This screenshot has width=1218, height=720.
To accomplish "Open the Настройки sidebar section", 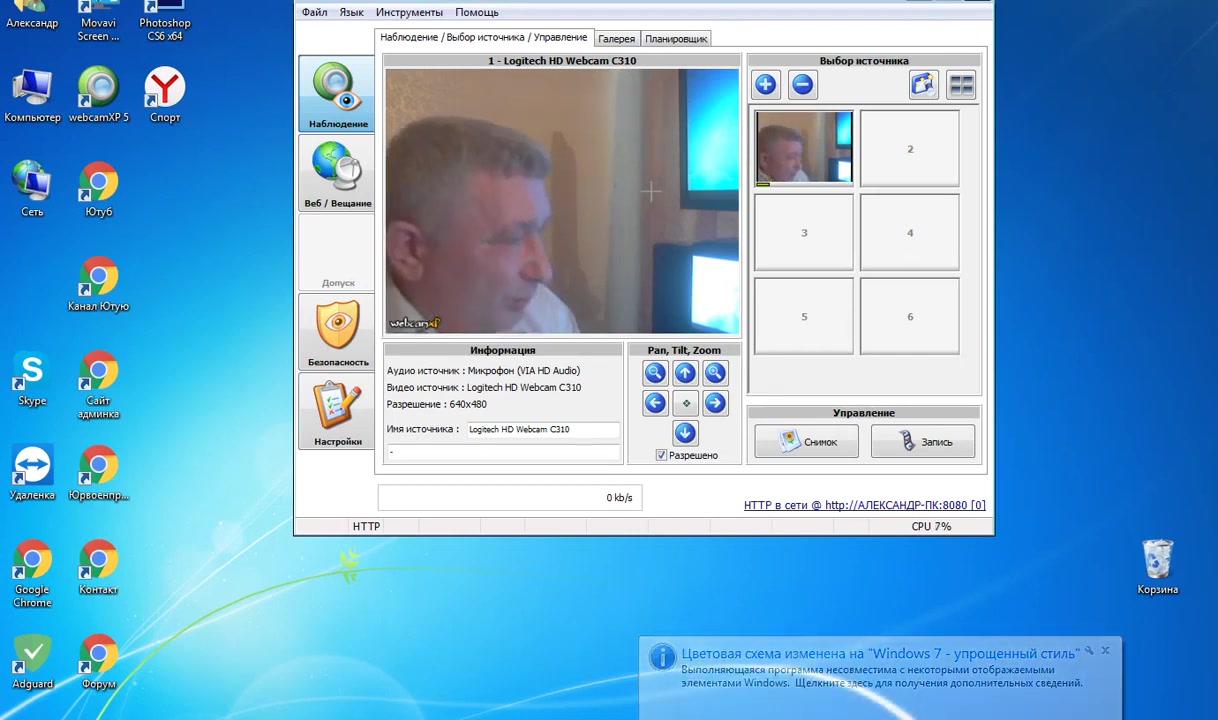I will click(x=337, y=412).
